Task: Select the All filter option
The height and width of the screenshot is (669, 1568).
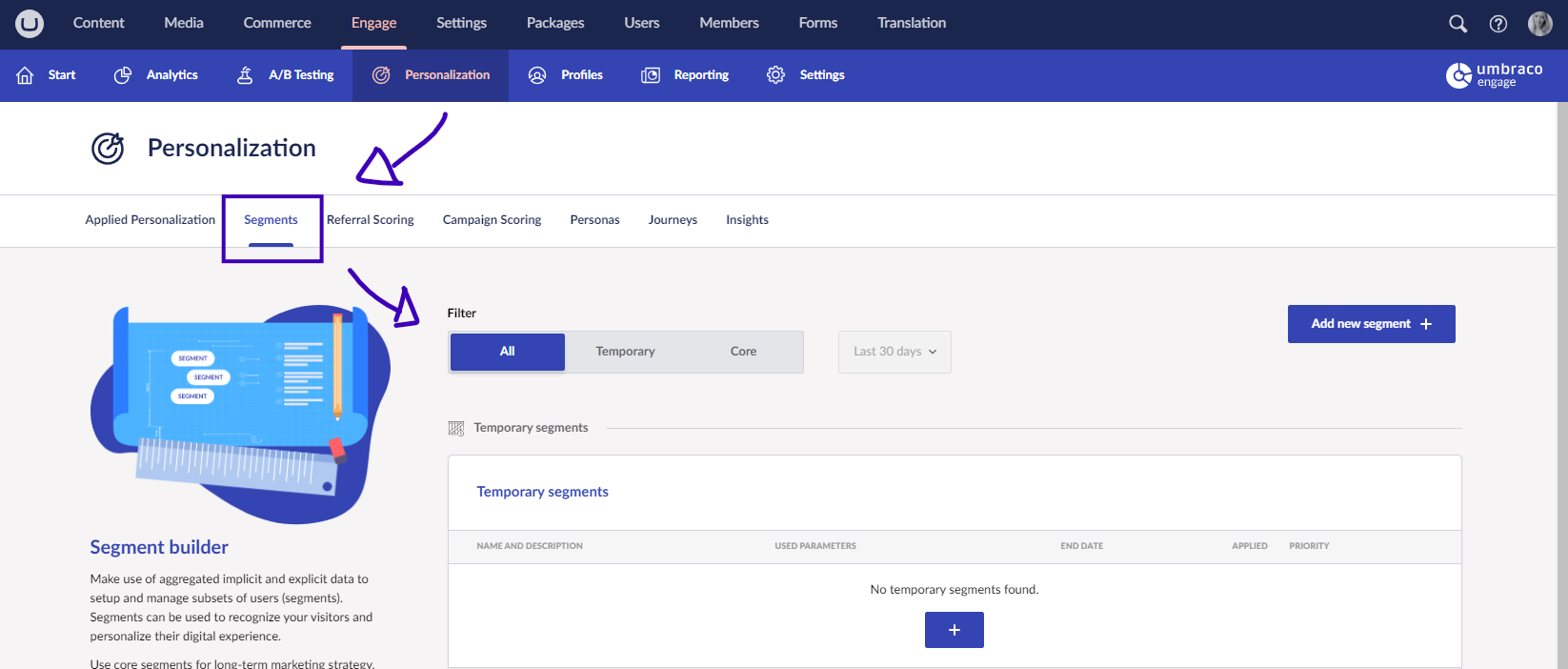Action: click(x=508, y=352)
